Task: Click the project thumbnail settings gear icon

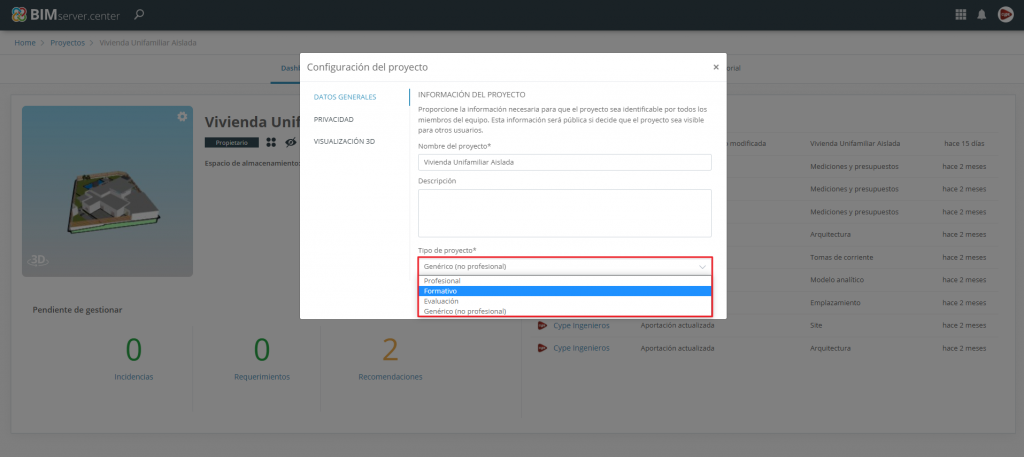Action: (x=182, y=117)
